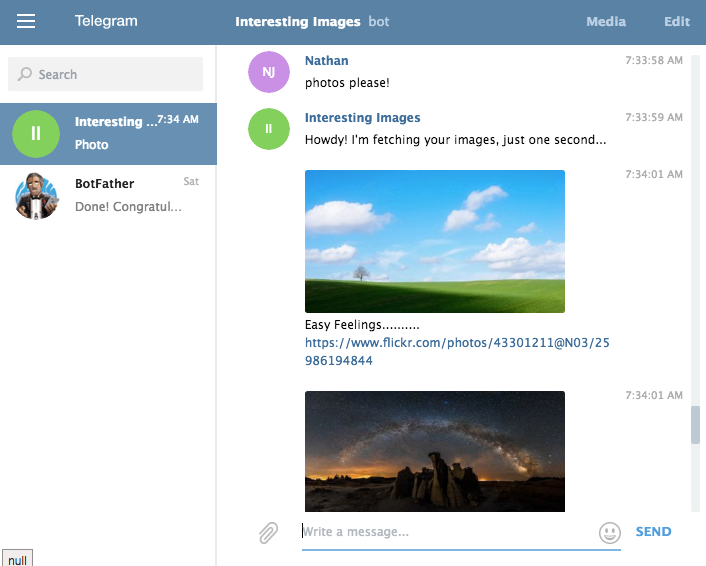Click the 'Easy Feelings' caption text
The image size is (706, 566).
pyautogui.click(x=362, y=325)
